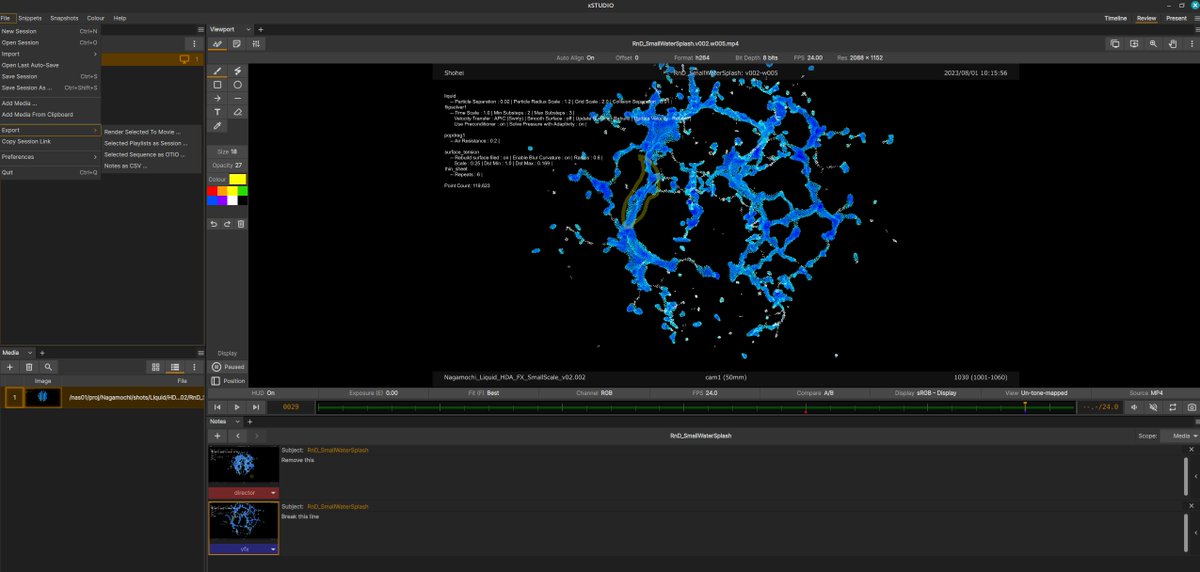Screen dimensions: 1200x572
Task: Open the current yellow Colour swatch
Action: pyautogui.click(x=238, y=179)
